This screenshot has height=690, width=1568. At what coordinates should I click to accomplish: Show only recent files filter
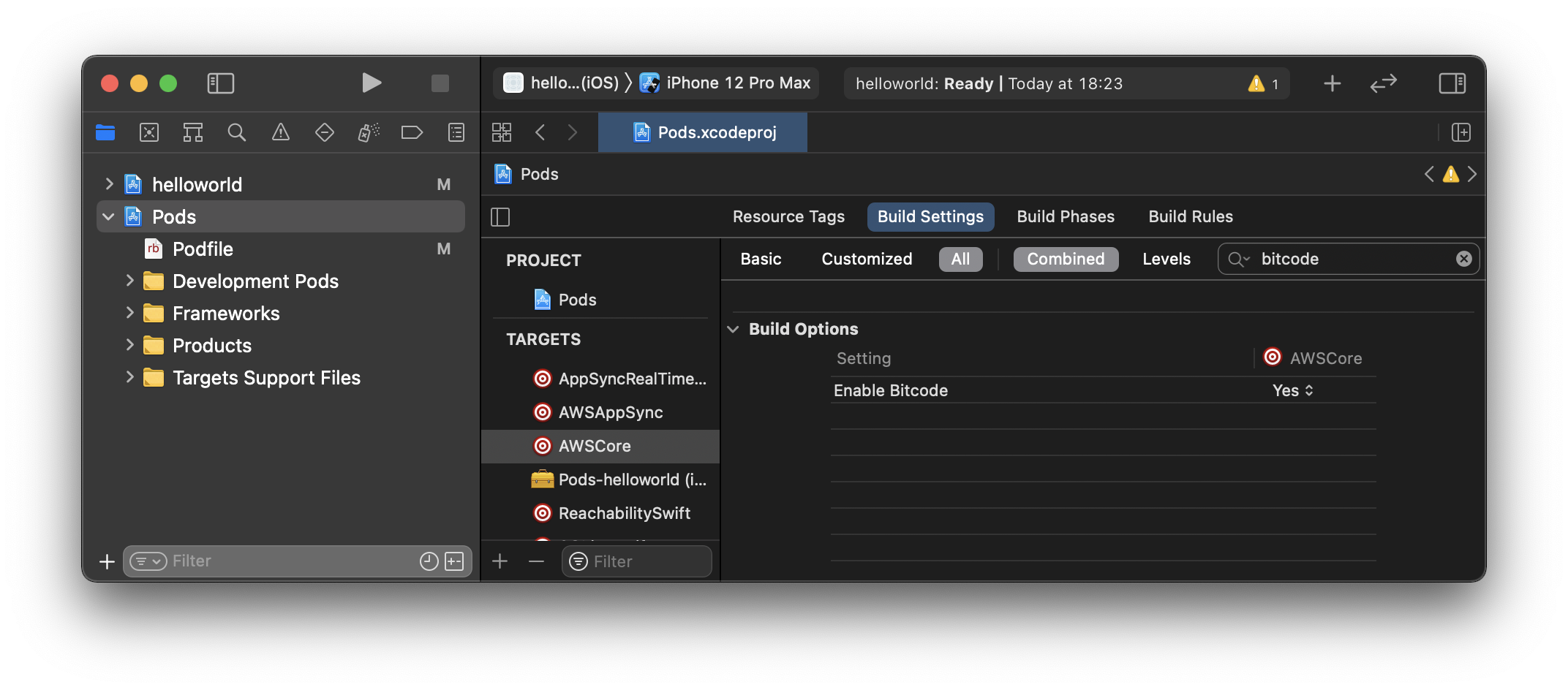click(x=429, y=561)
